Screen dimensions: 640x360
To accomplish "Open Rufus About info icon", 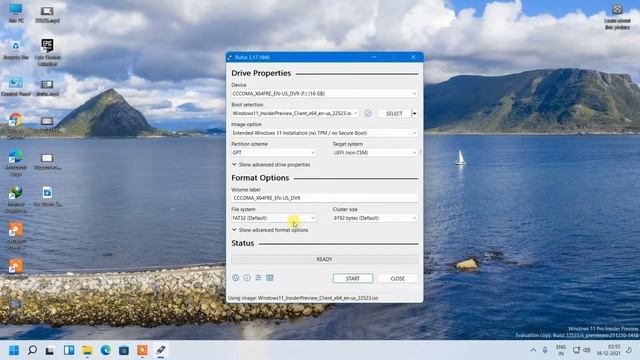I will (x=247, y=278).
